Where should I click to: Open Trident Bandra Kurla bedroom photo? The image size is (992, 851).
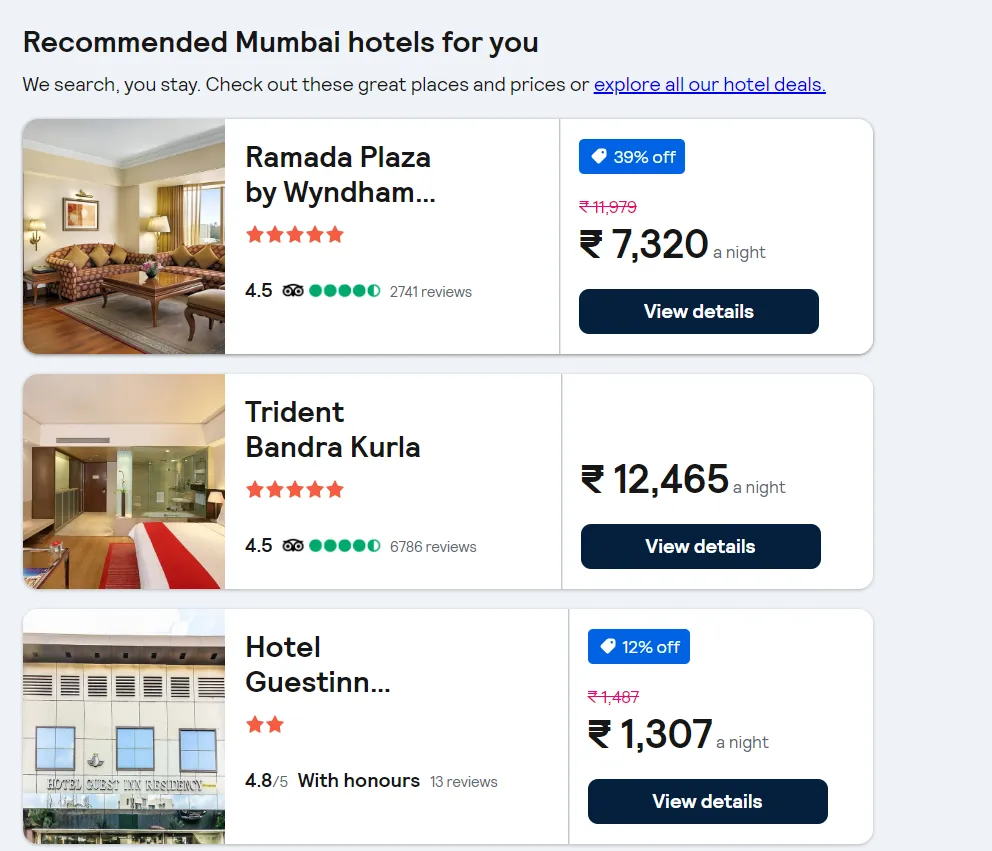pyautogui.click(x=124, y=482)
